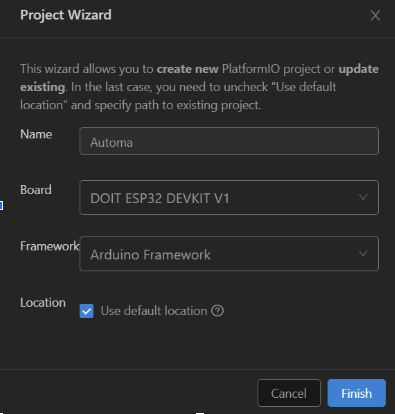The image size is (395, 414).
Task: Uncheck the Use default location checkbox
Action: (x=87, y=311)
